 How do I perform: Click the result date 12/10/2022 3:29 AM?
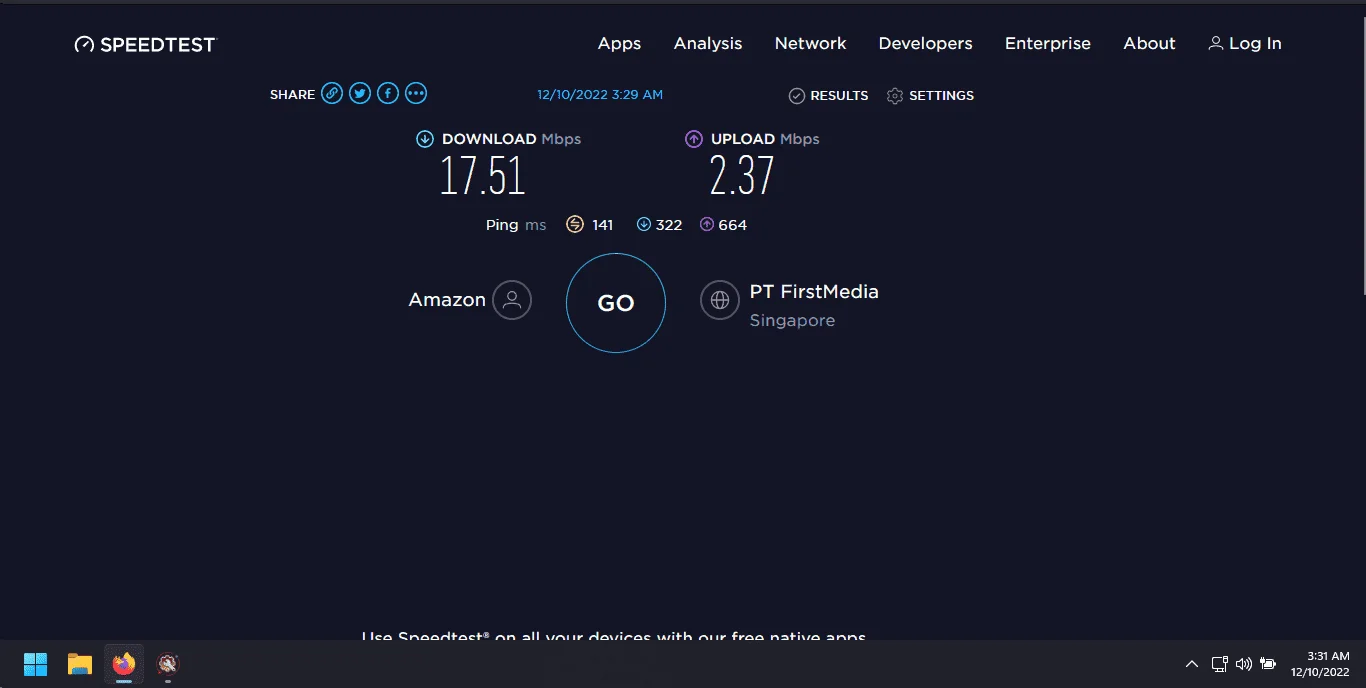point(600,95)
